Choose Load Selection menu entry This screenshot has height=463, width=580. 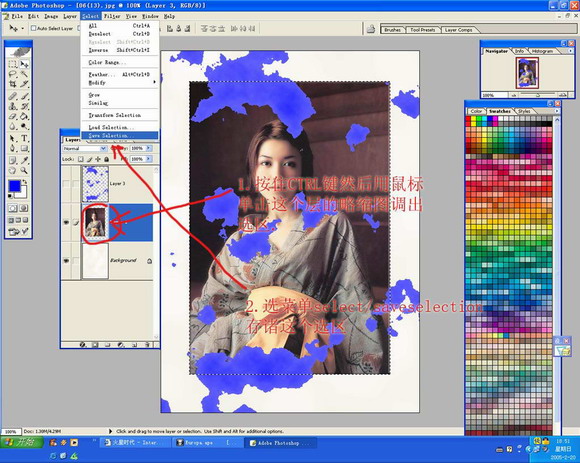pos(120,127)
